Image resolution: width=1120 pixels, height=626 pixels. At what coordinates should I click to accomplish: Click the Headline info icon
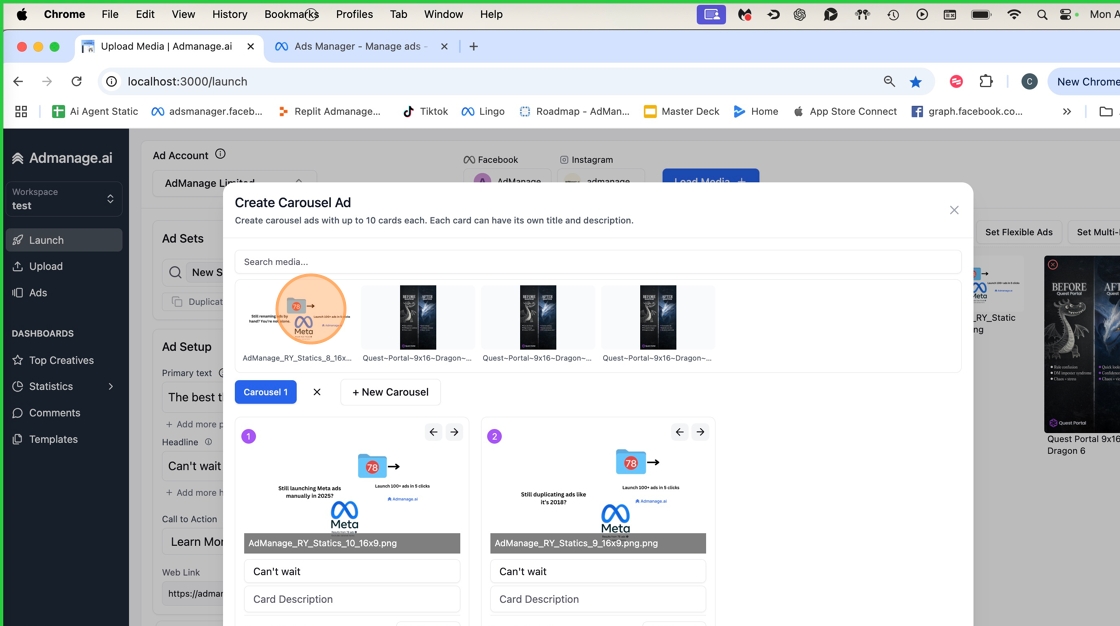point(209,442)
